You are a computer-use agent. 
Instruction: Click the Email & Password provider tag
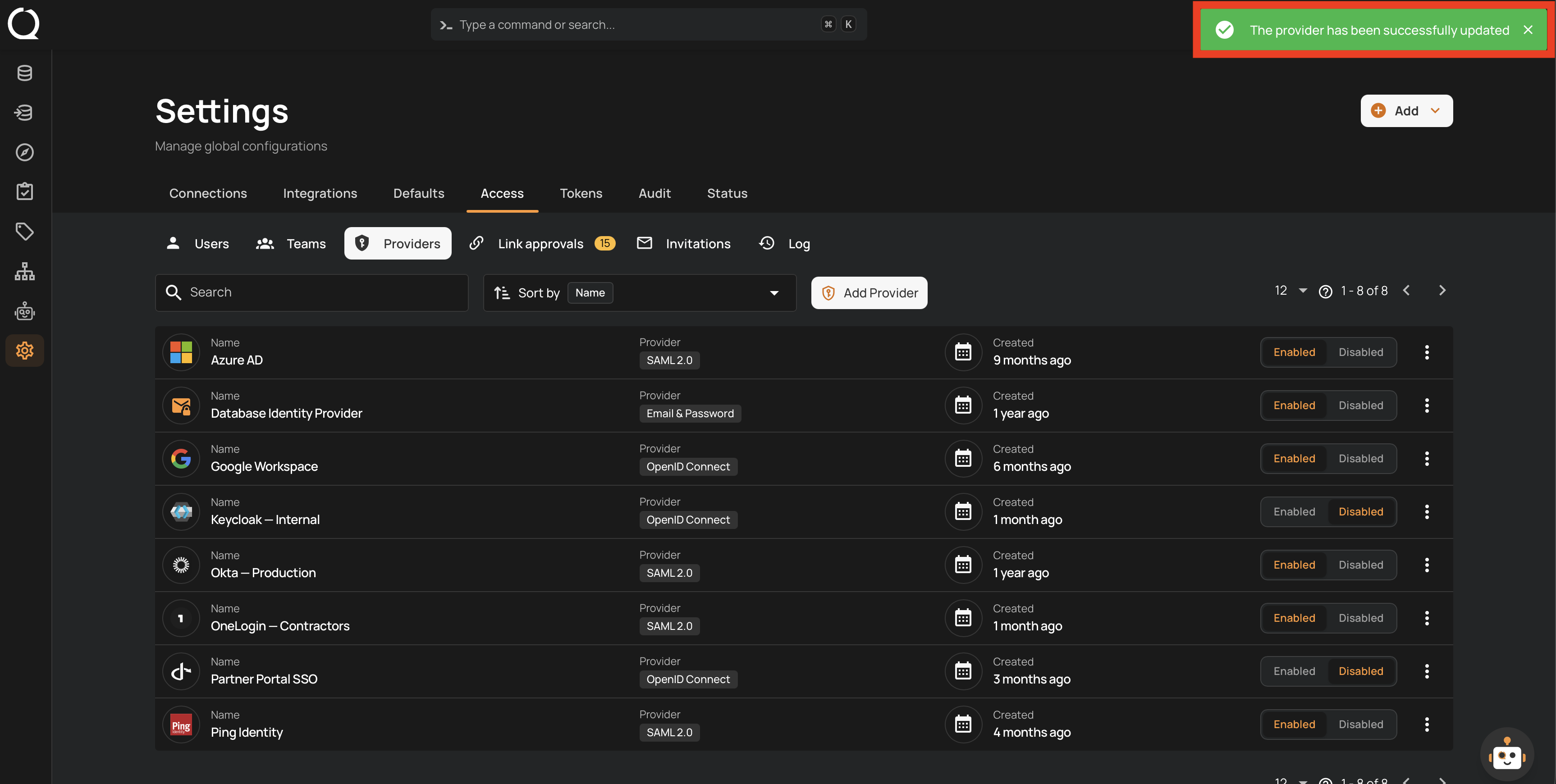point(691,414)
